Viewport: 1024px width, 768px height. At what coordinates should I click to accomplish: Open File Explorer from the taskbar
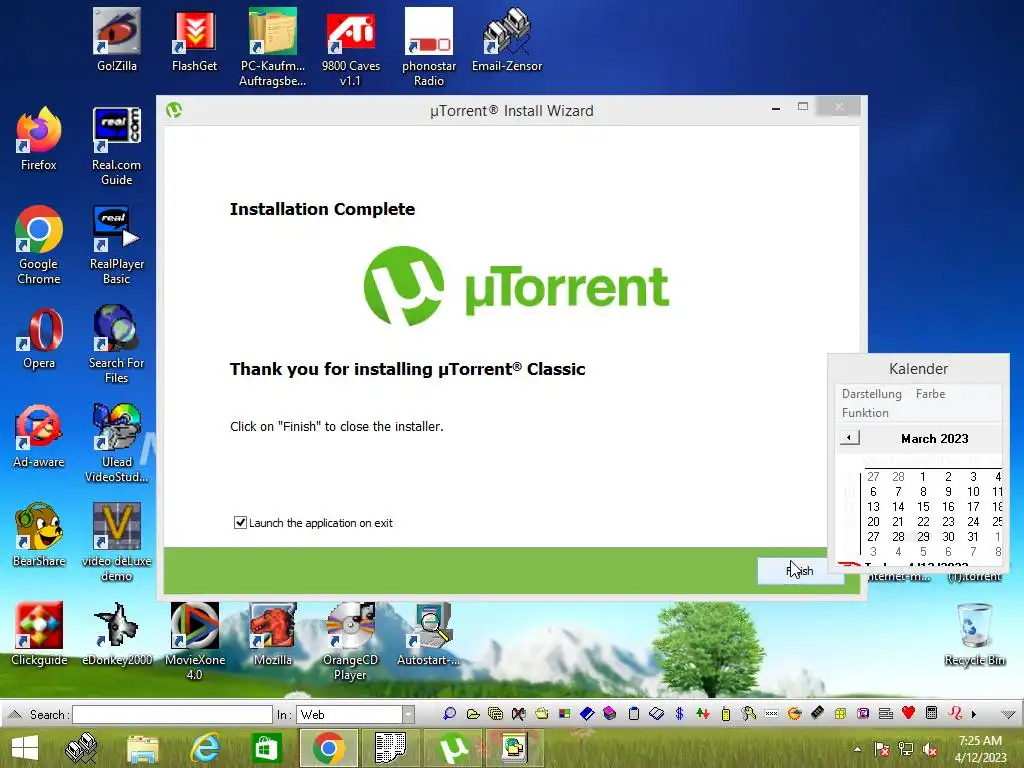click(x=143, y=748)
